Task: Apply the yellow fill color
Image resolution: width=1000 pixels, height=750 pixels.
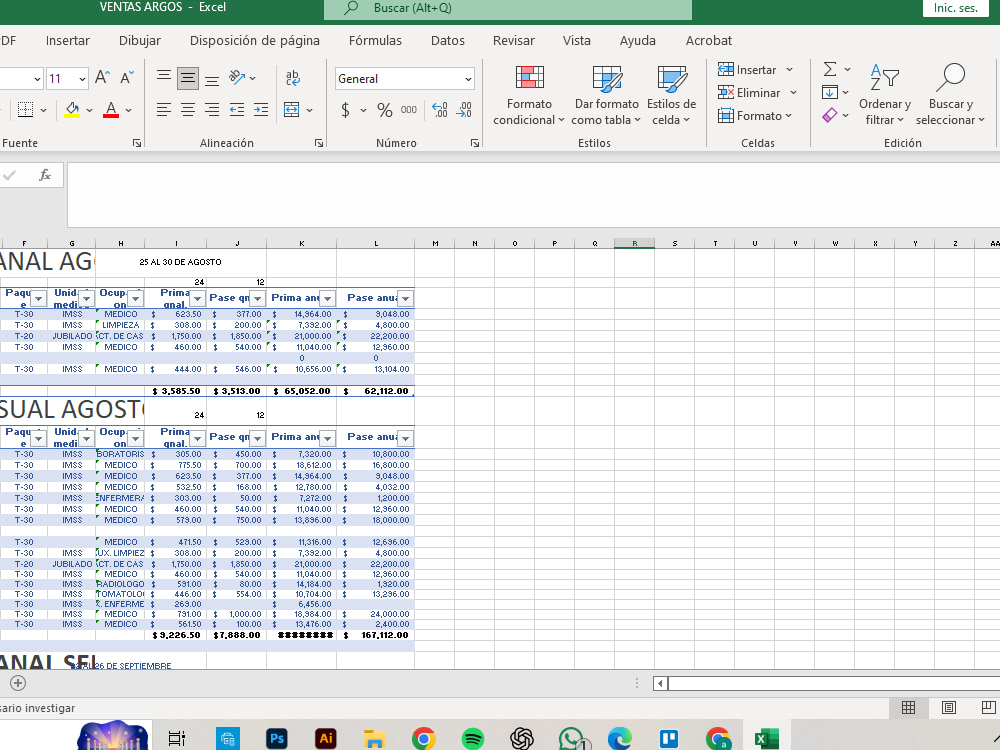Action: [x=72, y=110]
